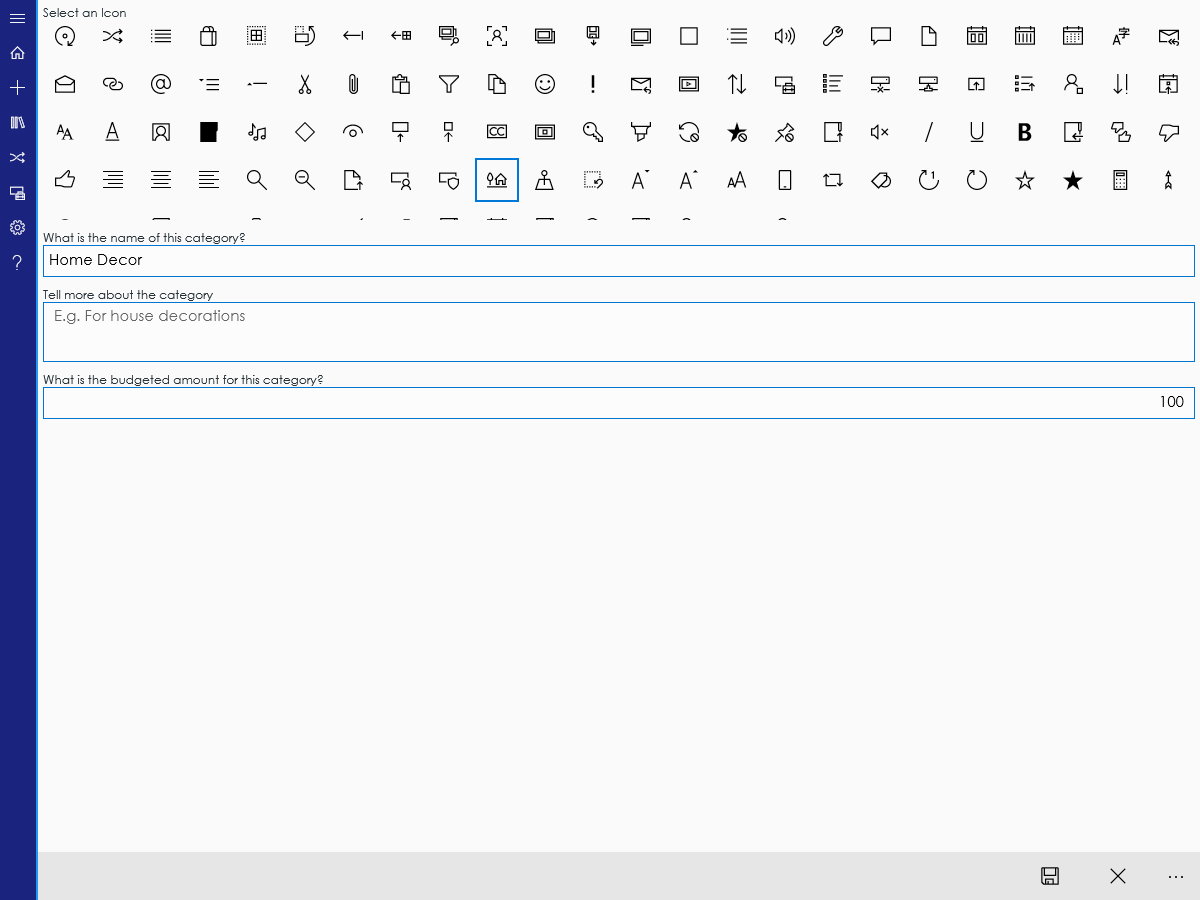Select the up-down sort arrows icon

737,84
